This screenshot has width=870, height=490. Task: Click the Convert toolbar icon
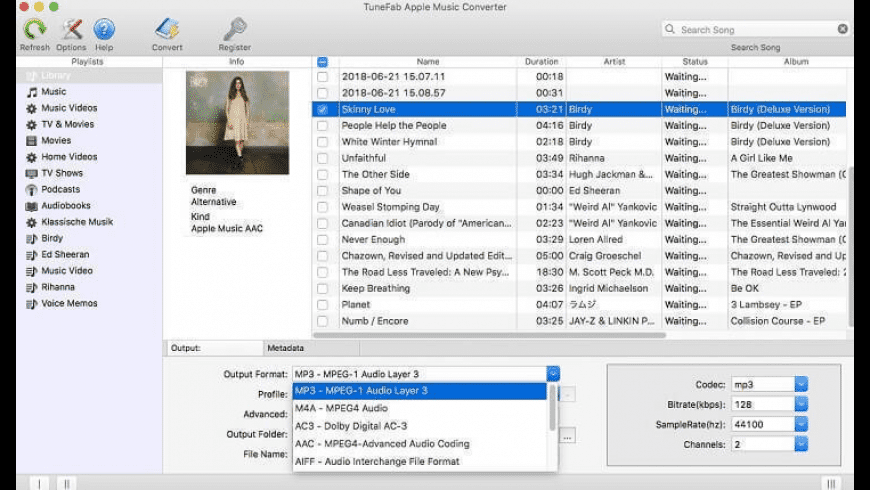(167, 30)
